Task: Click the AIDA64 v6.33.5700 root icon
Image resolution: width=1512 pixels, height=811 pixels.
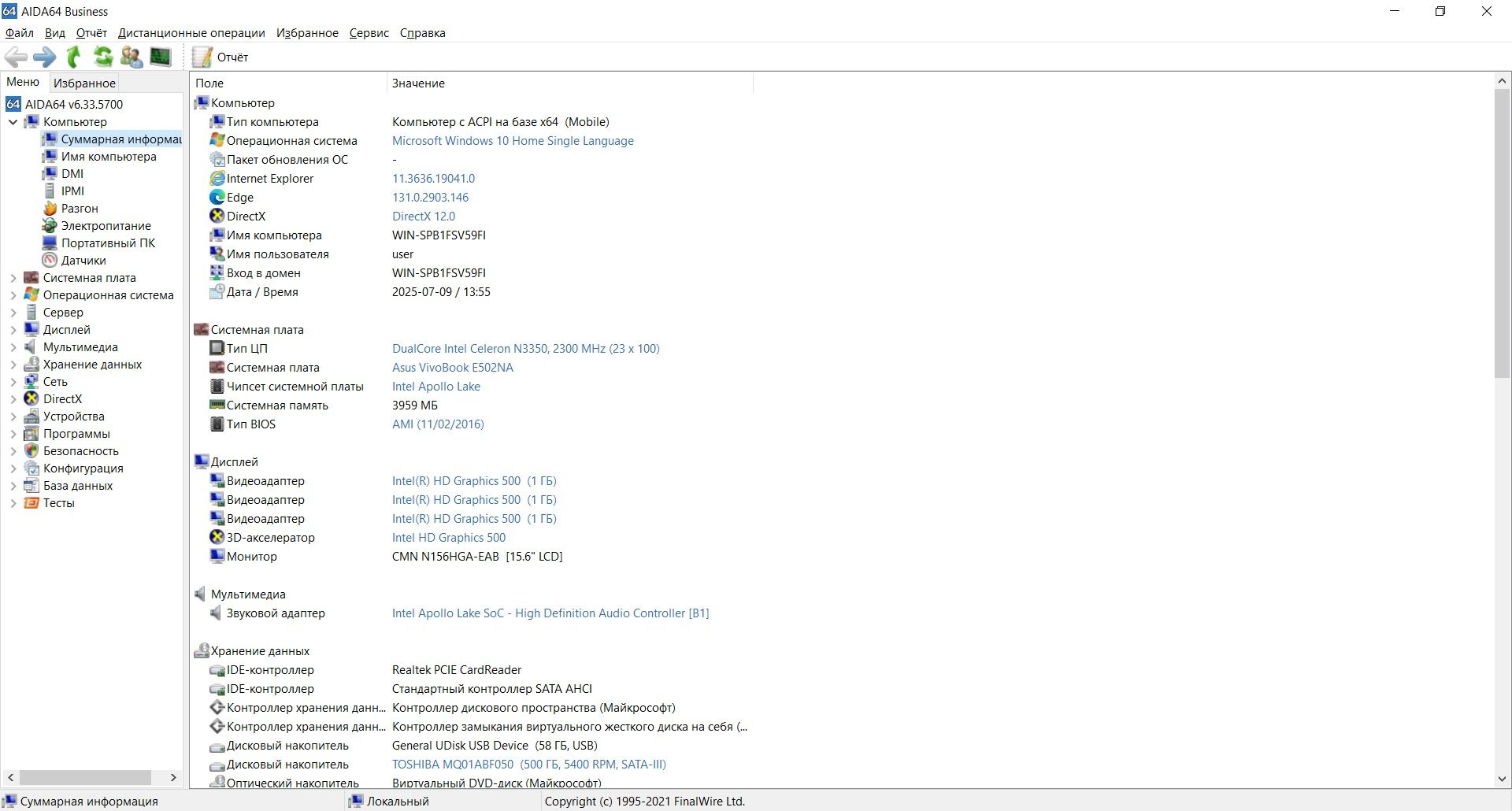Action: [13, 104]
